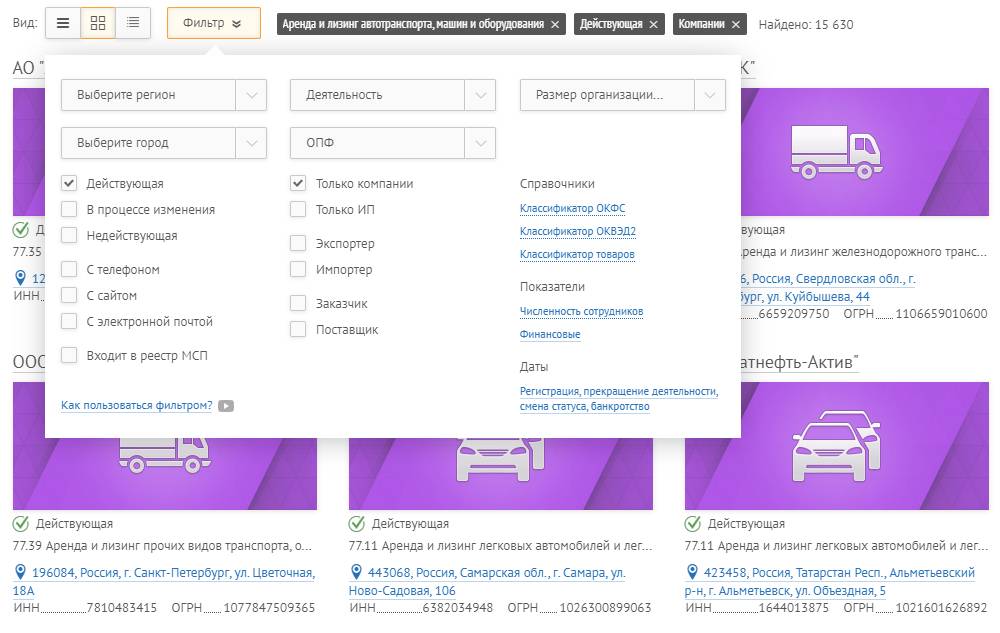Viewport: 1000px width, 633px height.
Task: Switch to list view icon
Action: 63,23
